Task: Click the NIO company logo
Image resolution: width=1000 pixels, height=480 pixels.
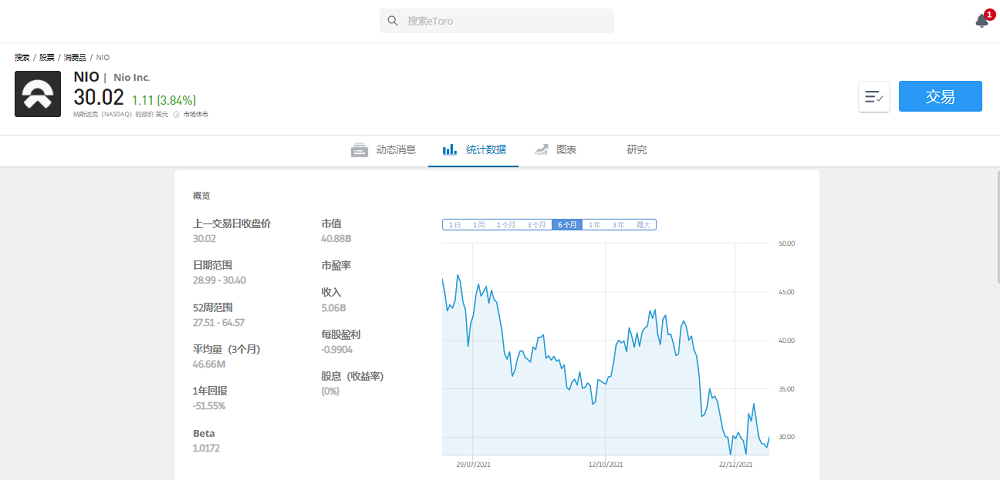Action: pos(38,94)
